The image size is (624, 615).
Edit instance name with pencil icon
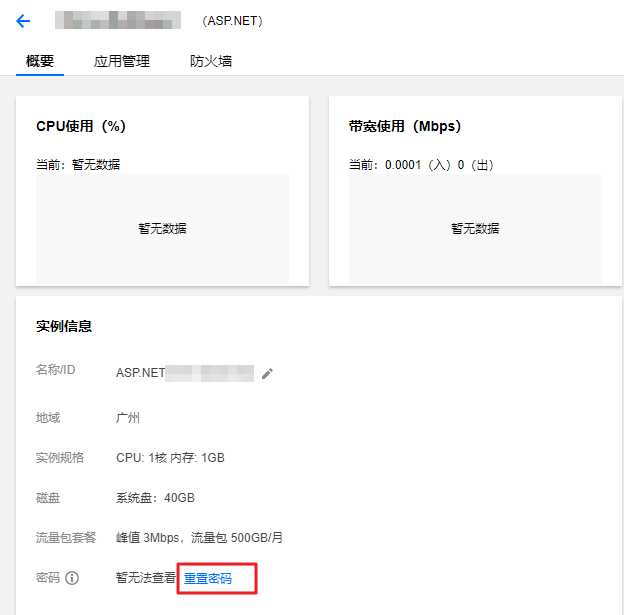pos(267,374)
